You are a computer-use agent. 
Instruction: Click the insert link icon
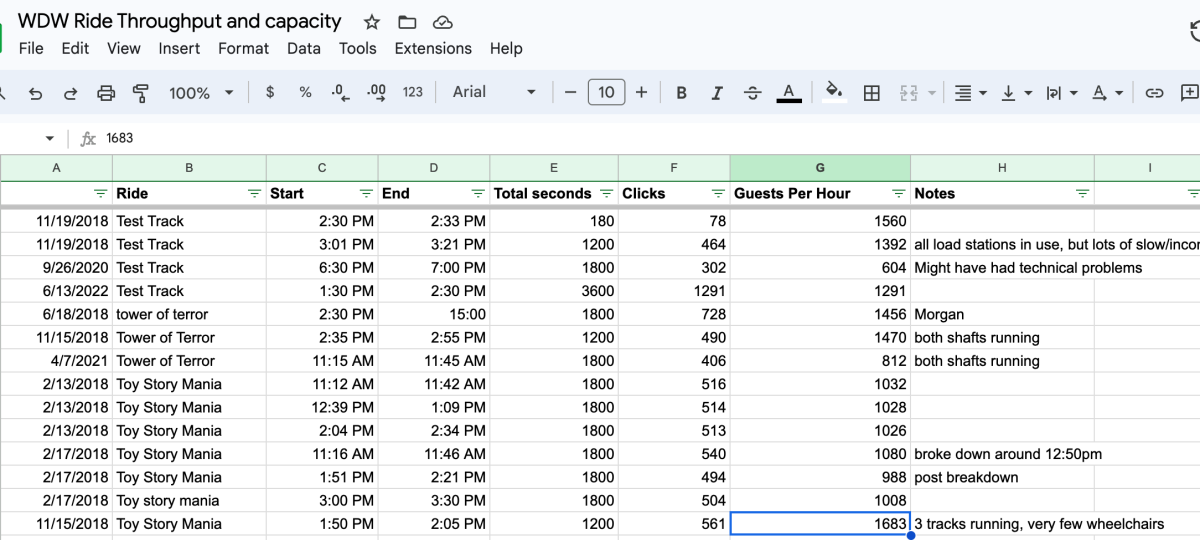1154,93
